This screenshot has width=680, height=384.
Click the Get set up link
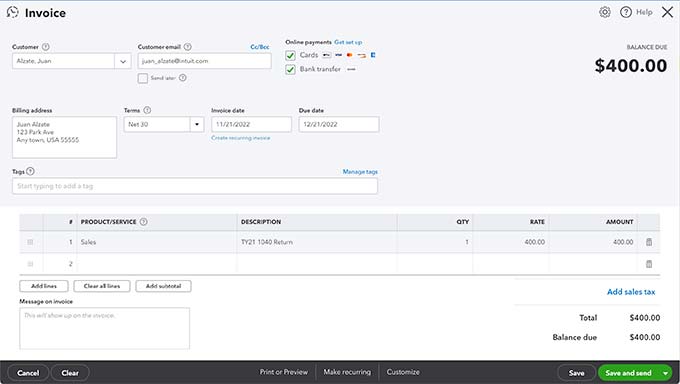point(348,42)
